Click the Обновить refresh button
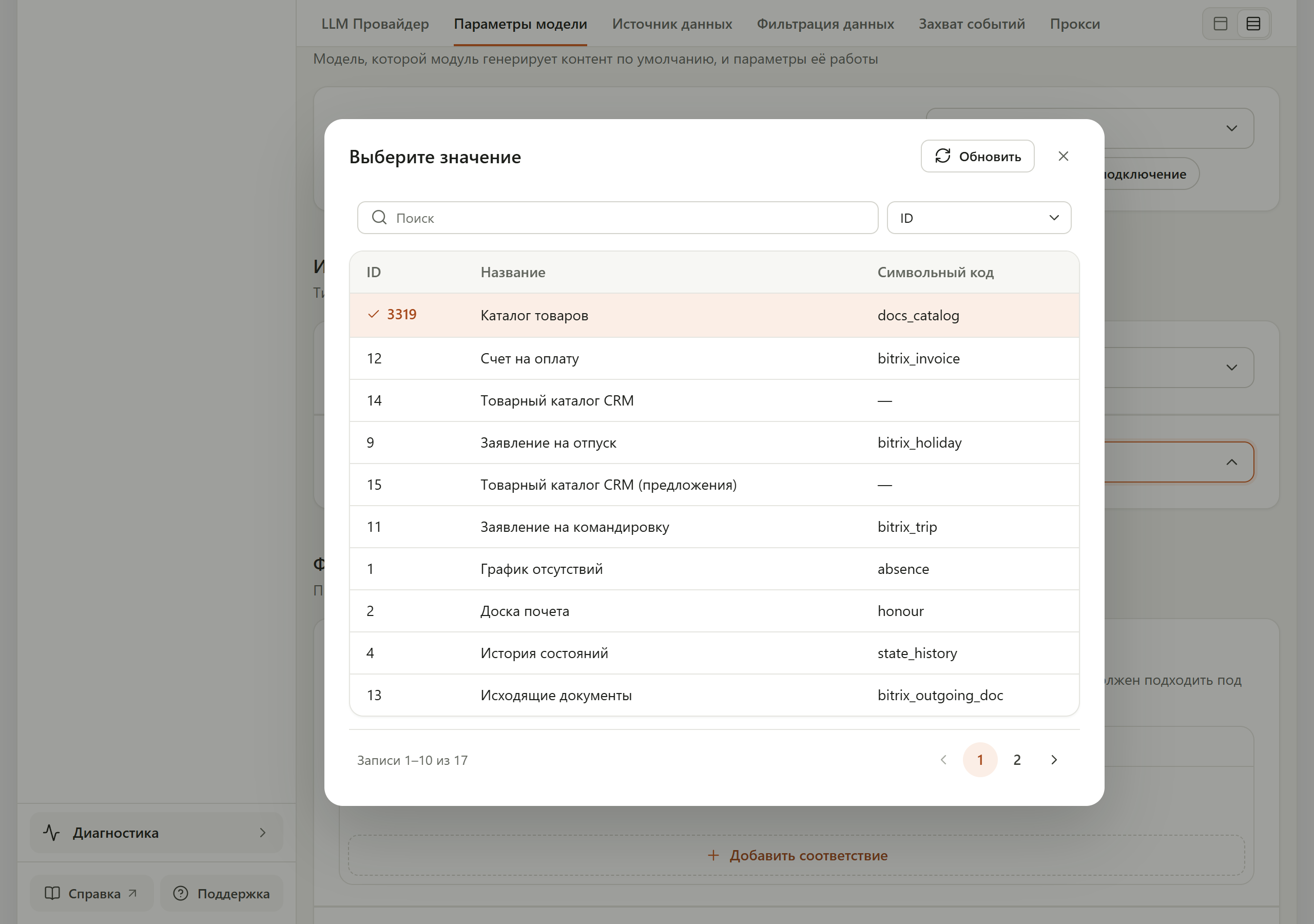 pyautogui.click(x=977, y=156)
